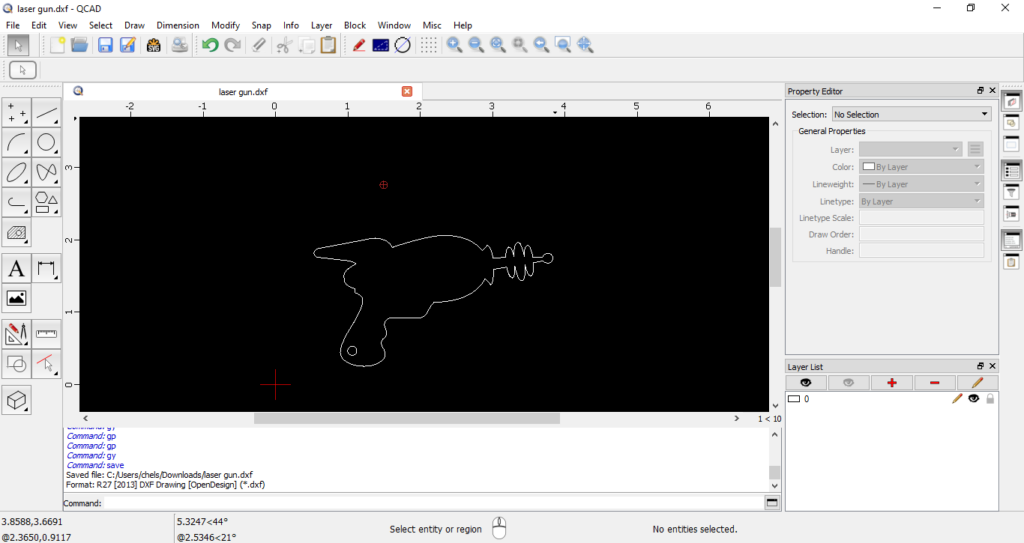Click the New drawing icon

(x=57, y=45)
